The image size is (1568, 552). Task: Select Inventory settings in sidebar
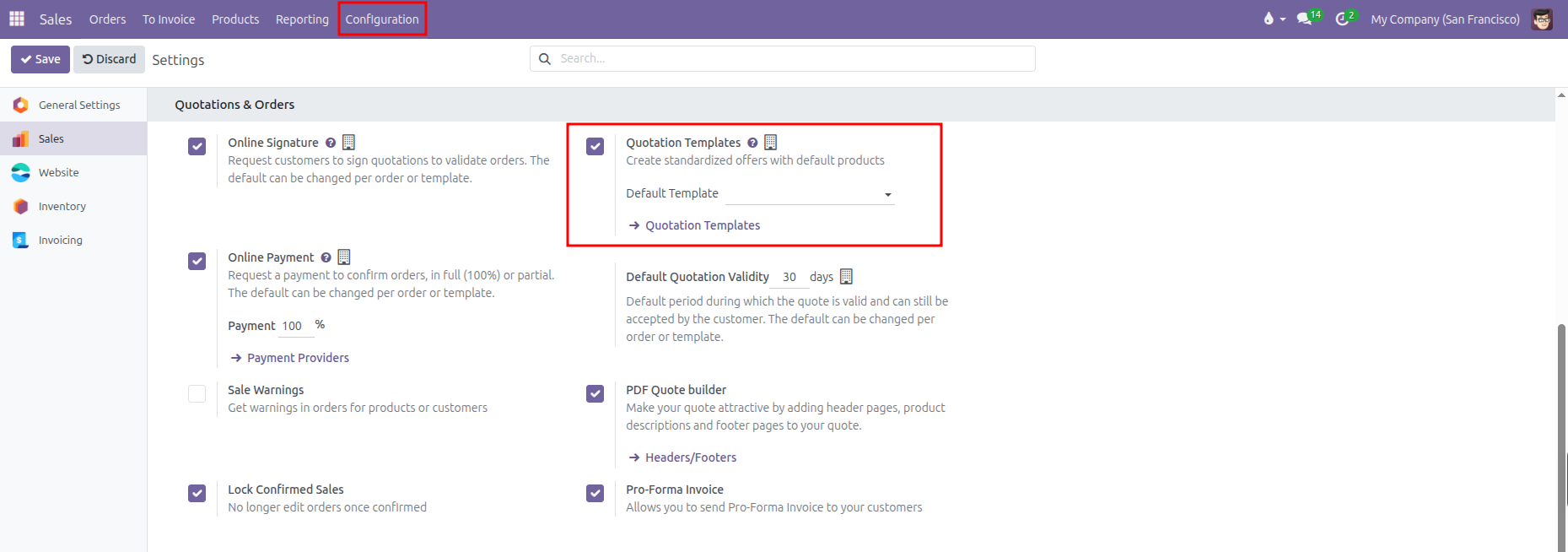pyautogui.click(x=73, y=206)
